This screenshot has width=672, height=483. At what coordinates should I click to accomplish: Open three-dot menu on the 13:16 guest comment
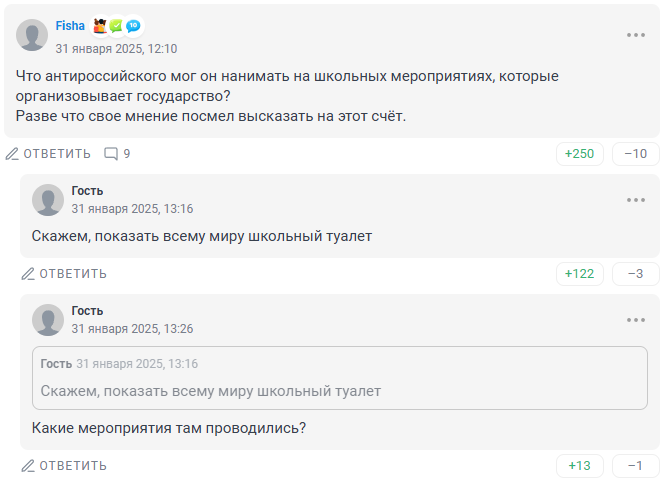[636, 200]
